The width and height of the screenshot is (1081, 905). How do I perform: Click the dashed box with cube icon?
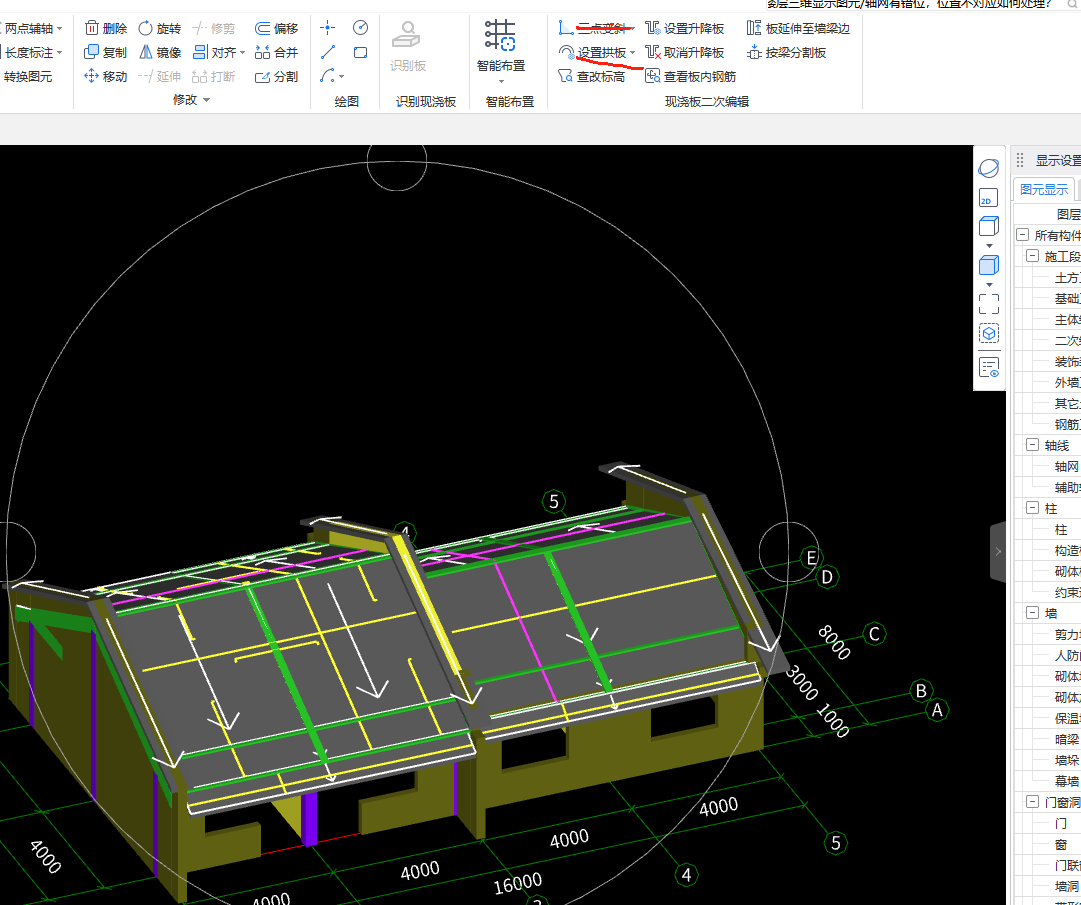pos(989,334)
